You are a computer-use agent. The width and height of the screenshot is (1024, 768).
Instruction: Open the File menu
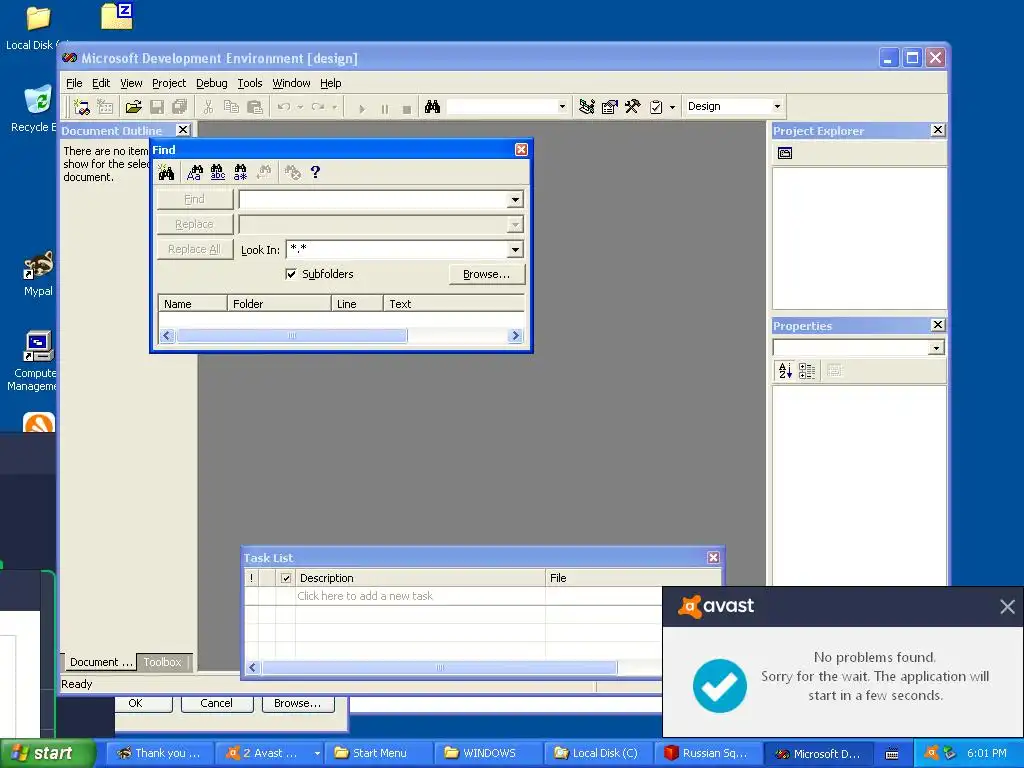click(x=74, y=83)
